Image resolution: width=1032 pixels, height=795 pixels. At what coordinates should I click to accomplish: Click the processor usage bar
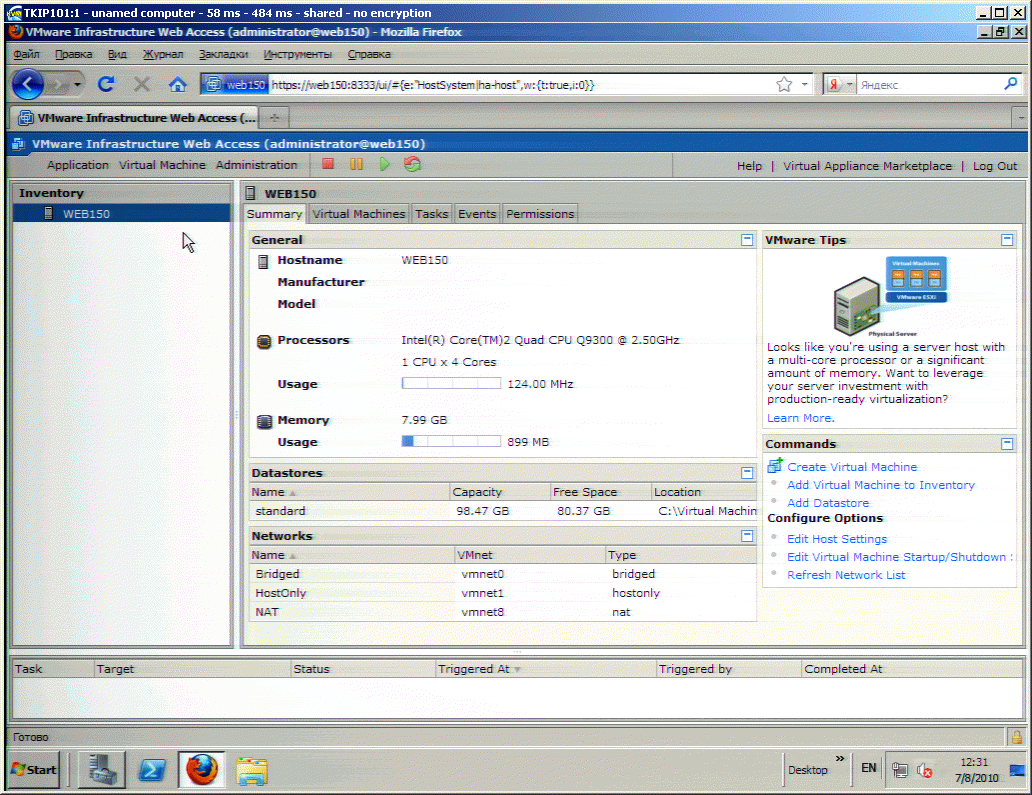click(451, 383)
